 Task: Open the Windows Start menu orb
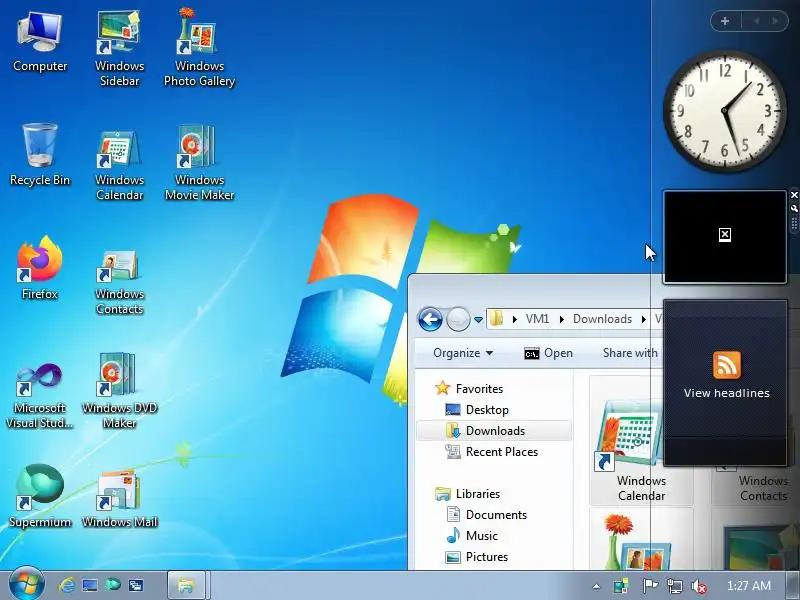pos(27,585)
